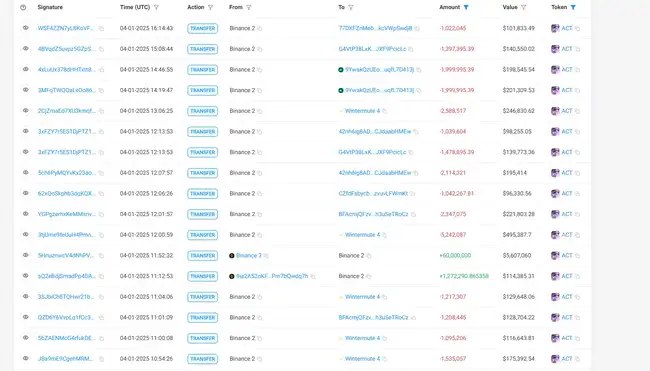
Task: Copy signature in 16:14:43 transaction row
Action: click(102, 29)
